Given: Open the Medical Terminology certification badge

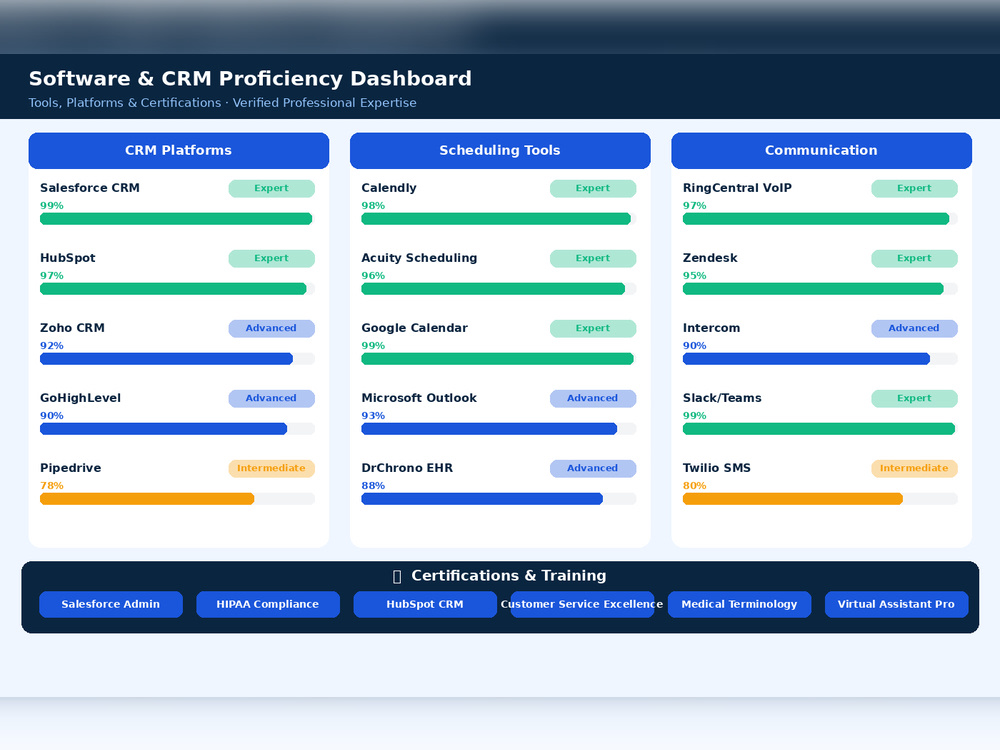Looking at the screenshot, I should (x=739, y=604).
